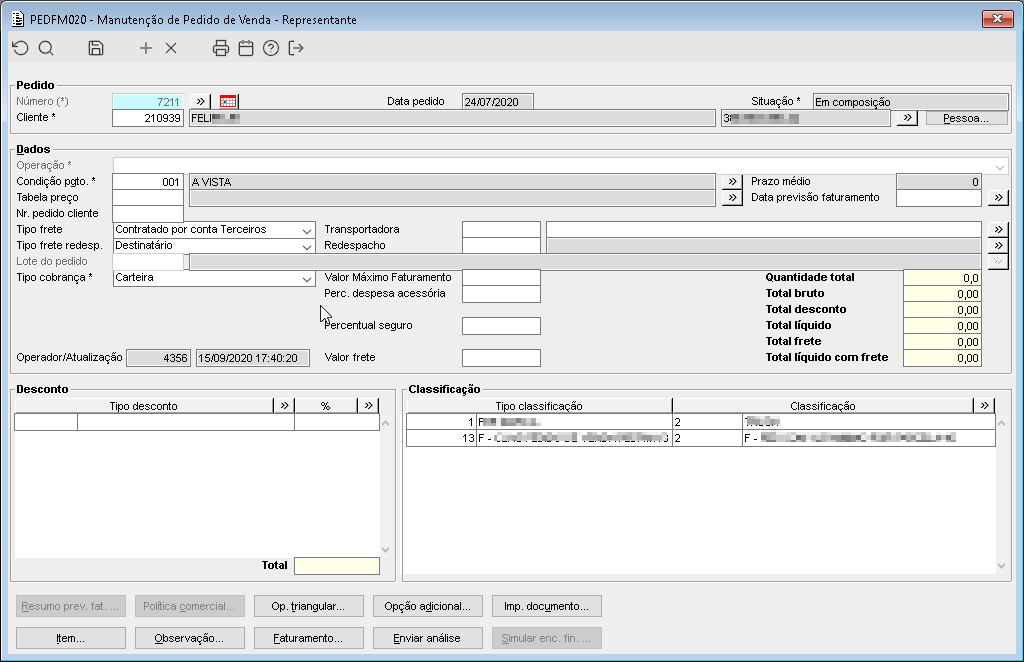
Task: Click the lookup arrow next to Número field
Action: [x=200, y=102]
